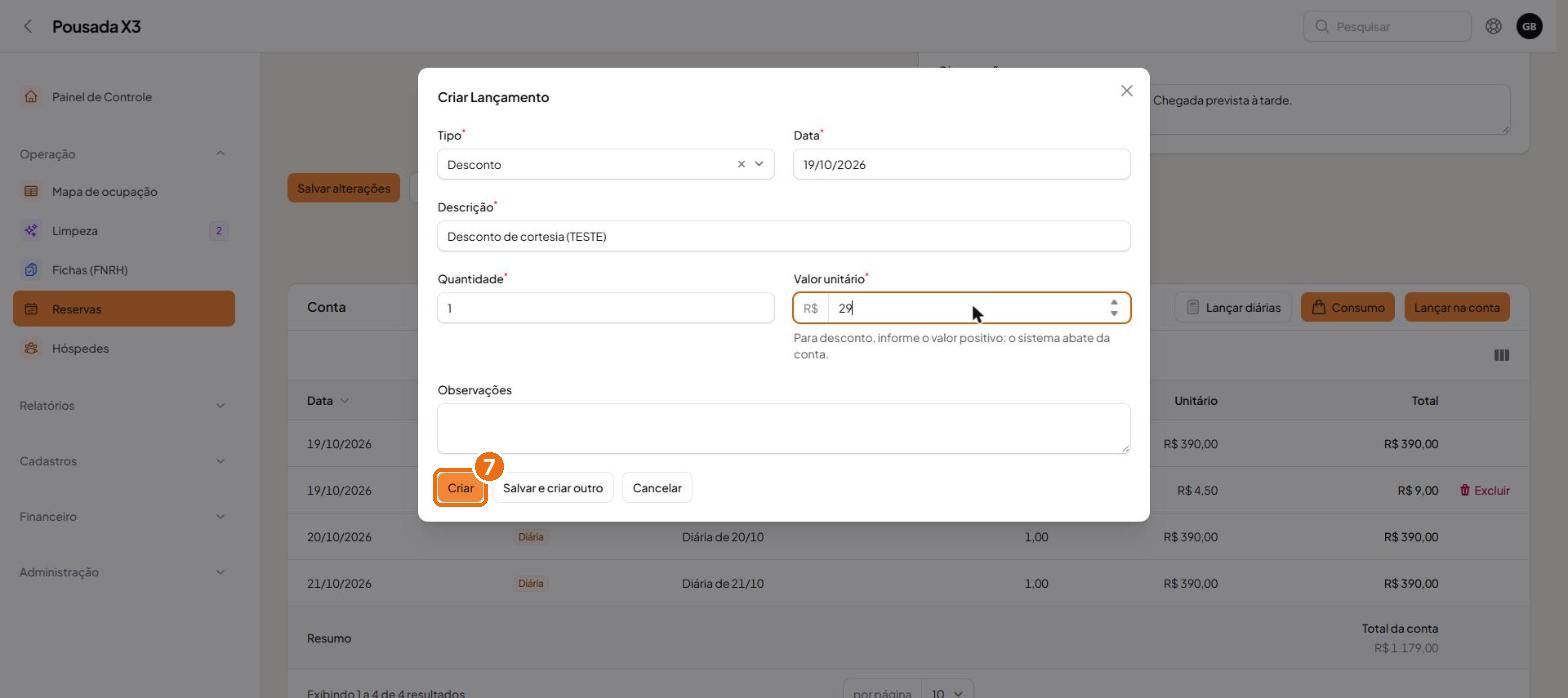Open Mapa de ocupação page
This screenshot has height=698, width=1568.
click(x=124, y=191)
